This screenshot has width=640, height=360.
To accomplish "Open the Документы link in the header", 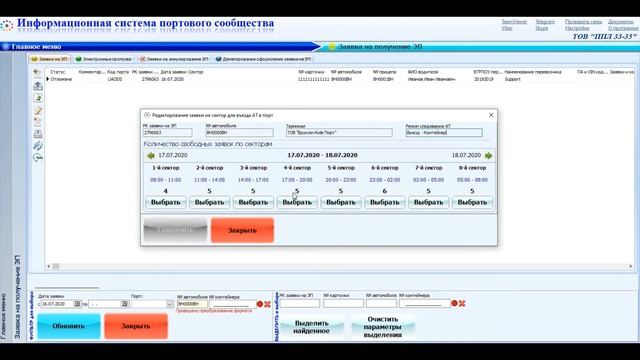I will 620,22.
